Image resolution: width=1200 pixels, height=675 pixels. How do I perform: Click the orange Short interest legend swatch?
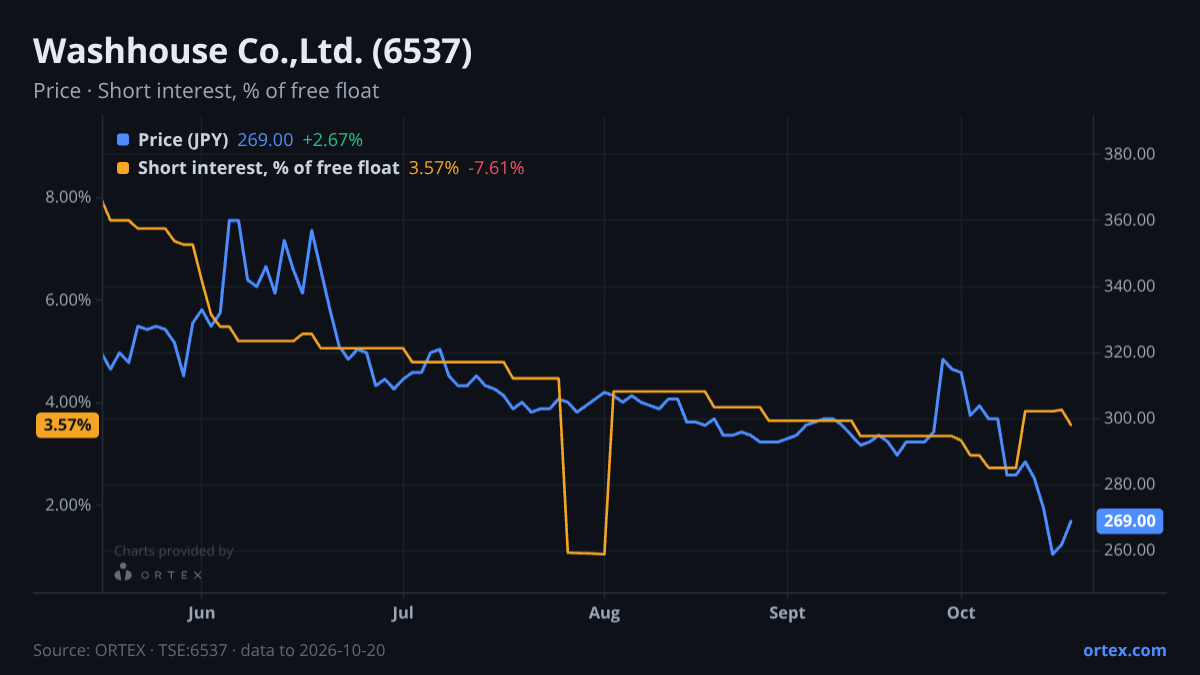(x=123, y=168)
